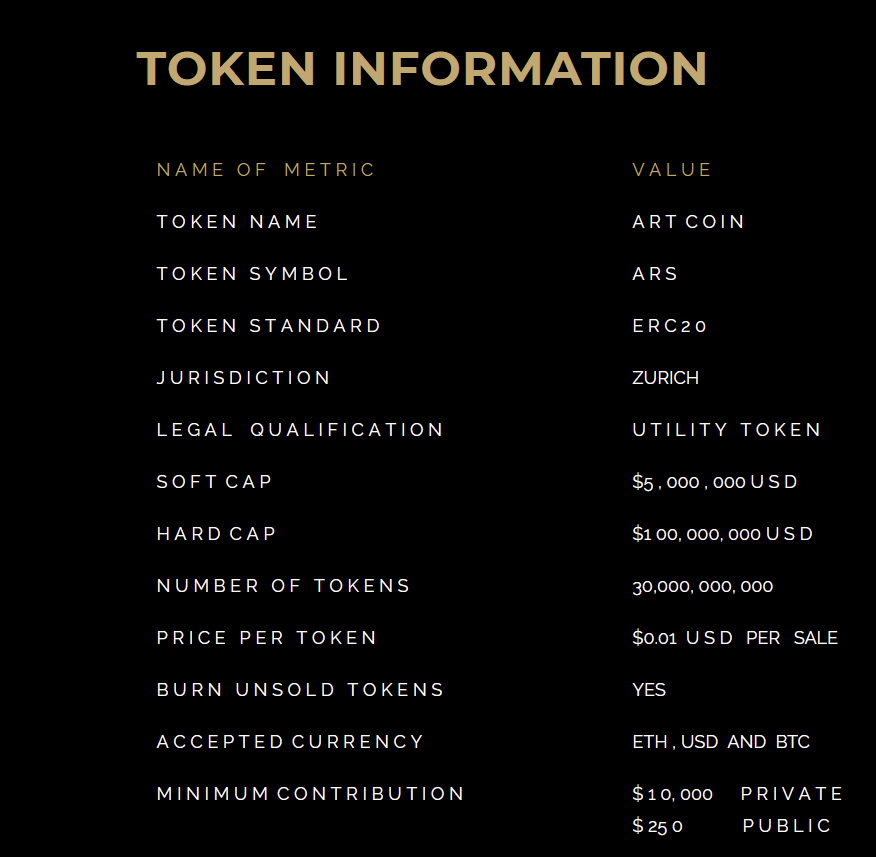Click the NAME OF METRIC column header
The image size is (876, 857).
click(266, 170)
